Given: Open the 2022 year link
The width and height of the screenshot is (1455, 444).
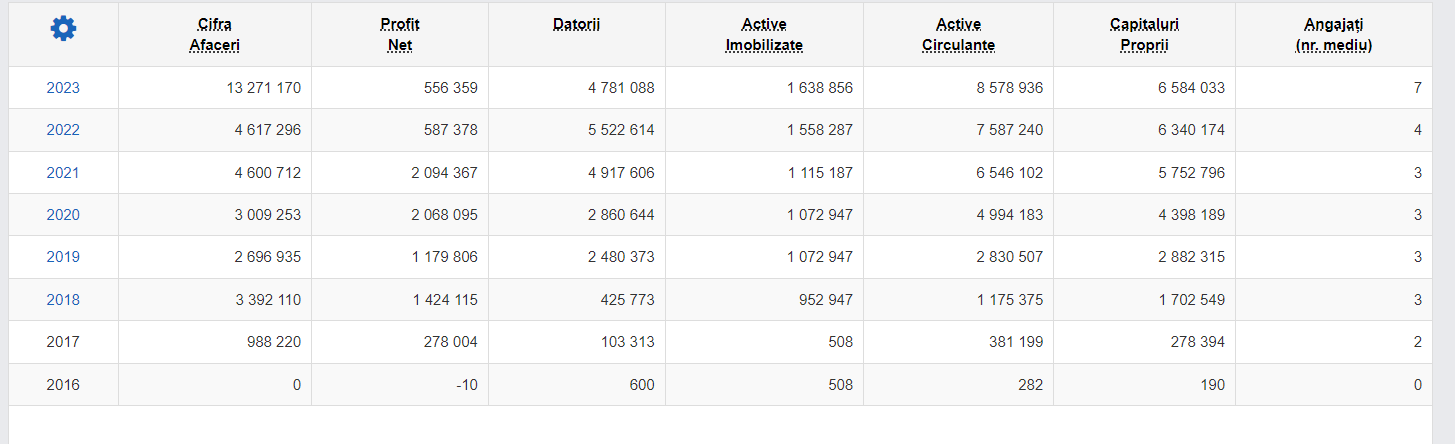Looking at the screenshot, I should coord(63,130).
